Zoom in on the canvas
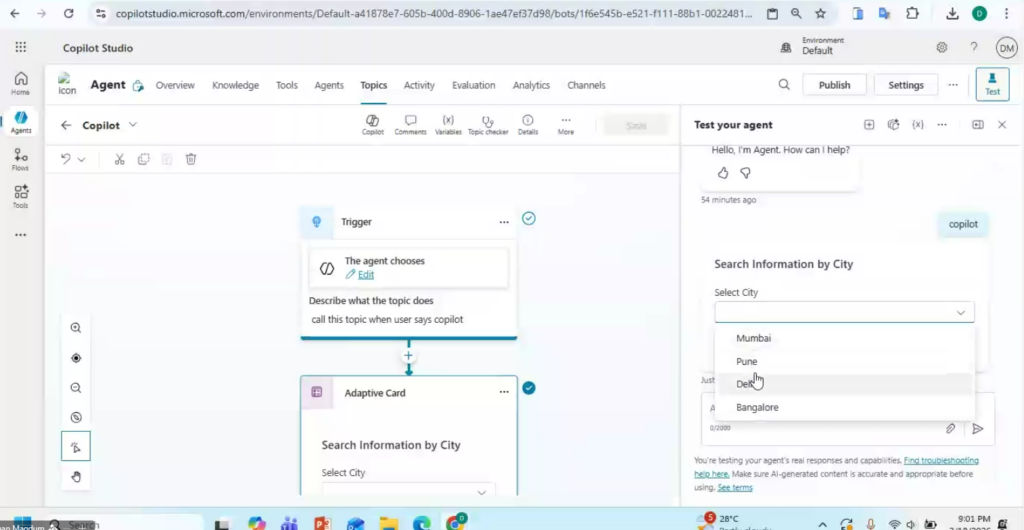 [76, 328]
